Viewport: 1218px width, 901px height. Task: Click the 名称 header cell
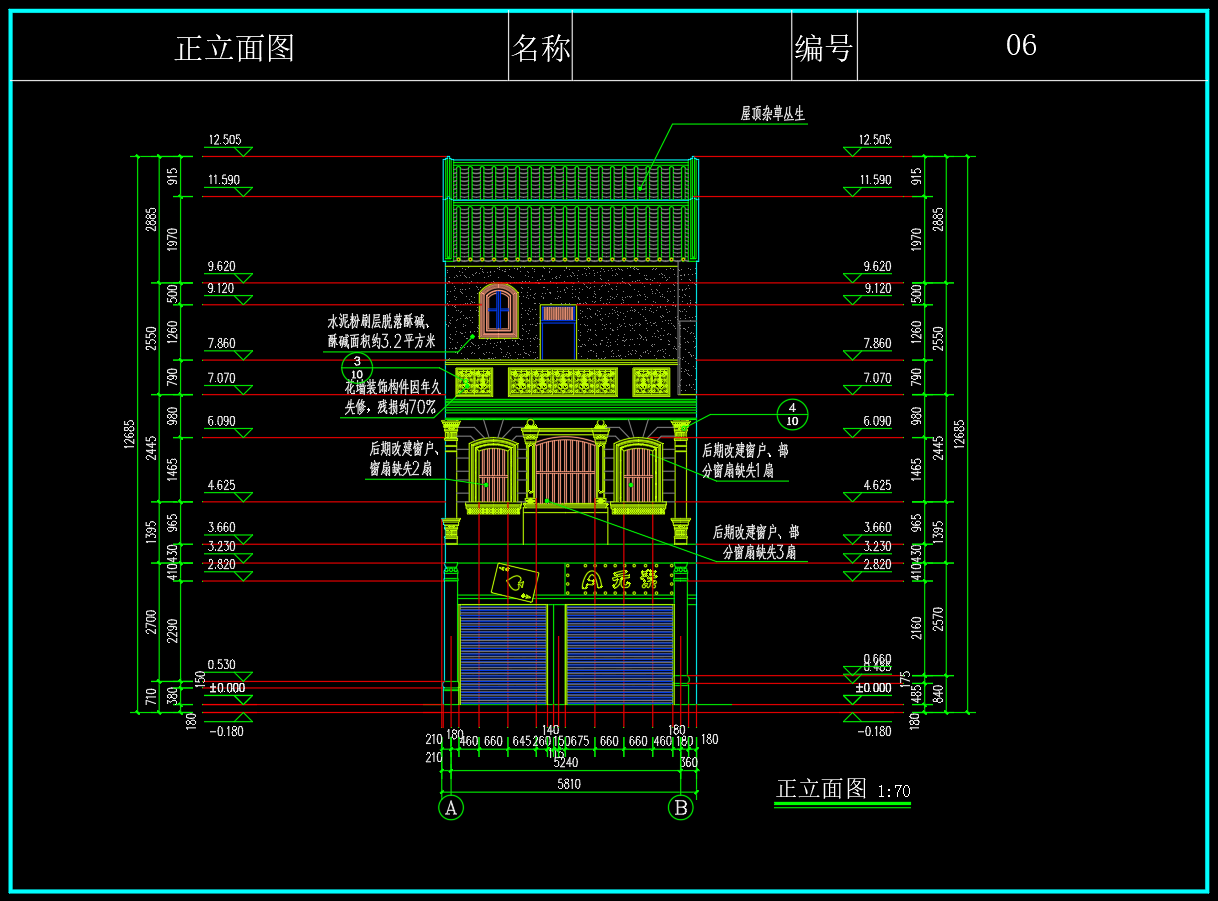541,47
